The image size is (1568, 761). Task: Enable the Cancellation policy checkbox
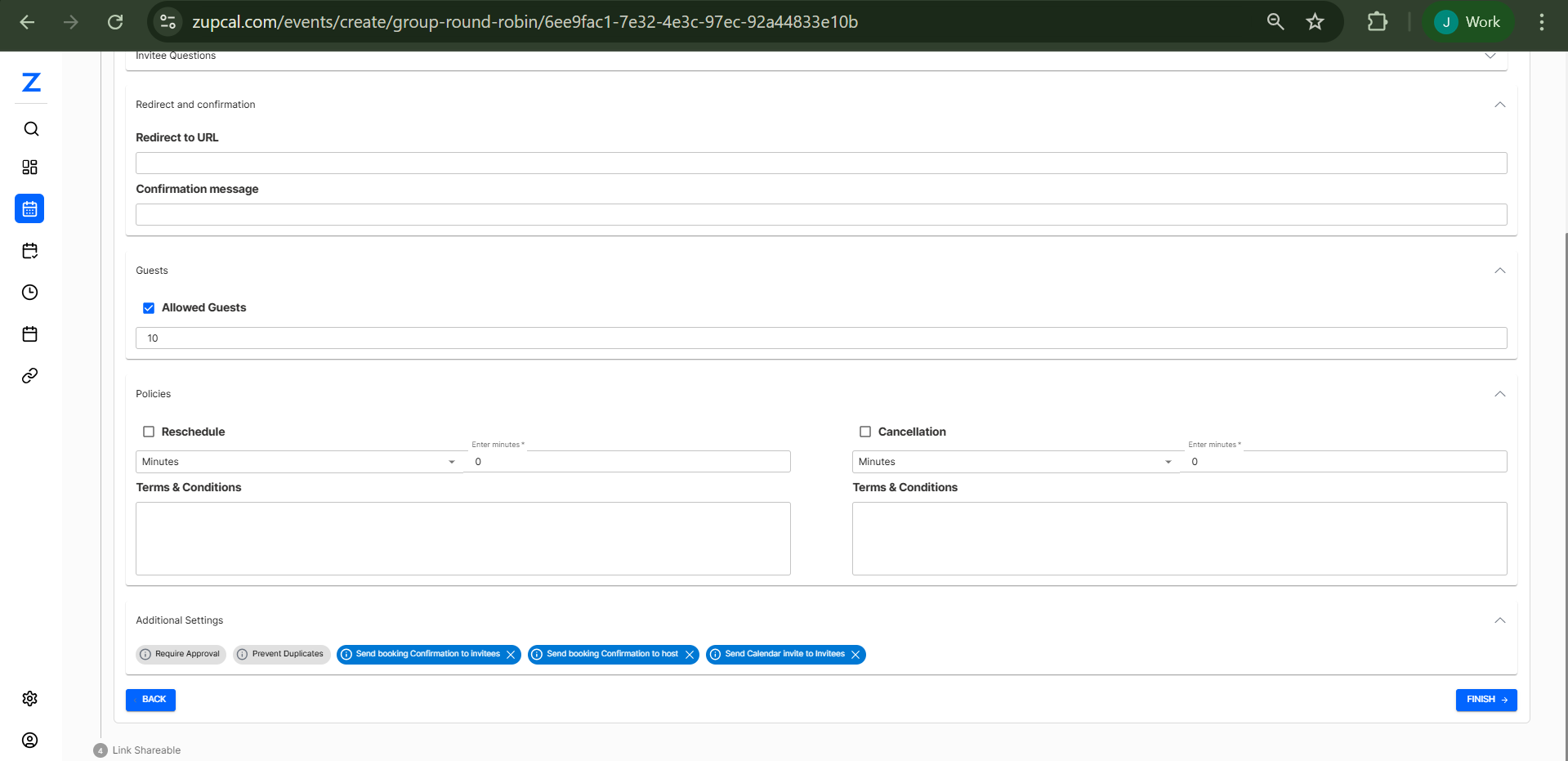tap(865, 432)
